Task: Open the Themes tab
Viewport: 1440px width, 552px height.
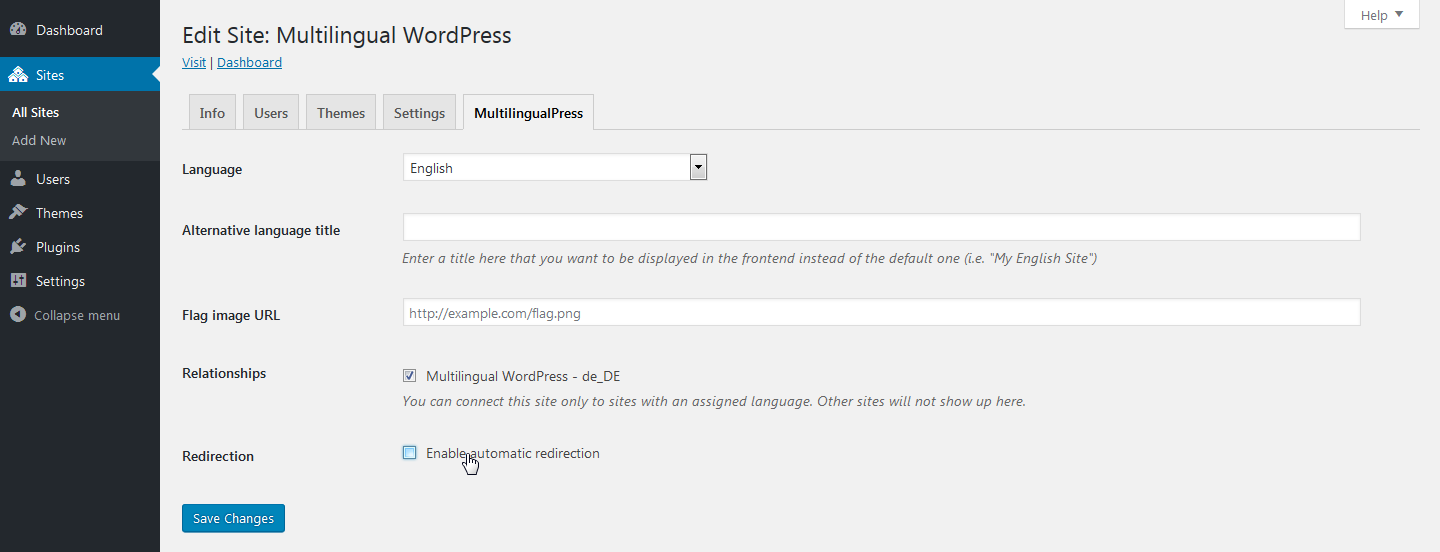Action: click(341, 113)
